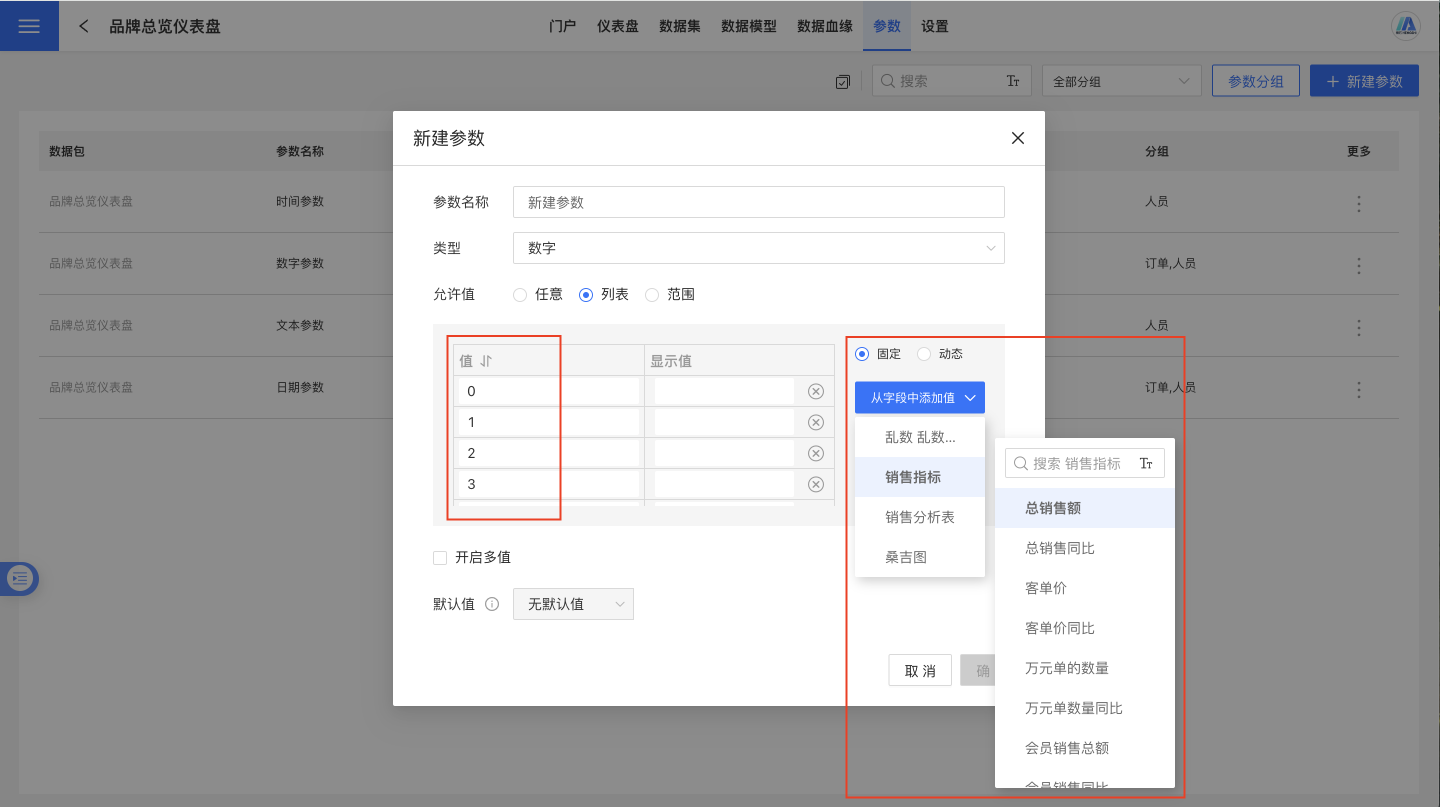
Task: Delete the row with value 2
Action: (815, 454)
